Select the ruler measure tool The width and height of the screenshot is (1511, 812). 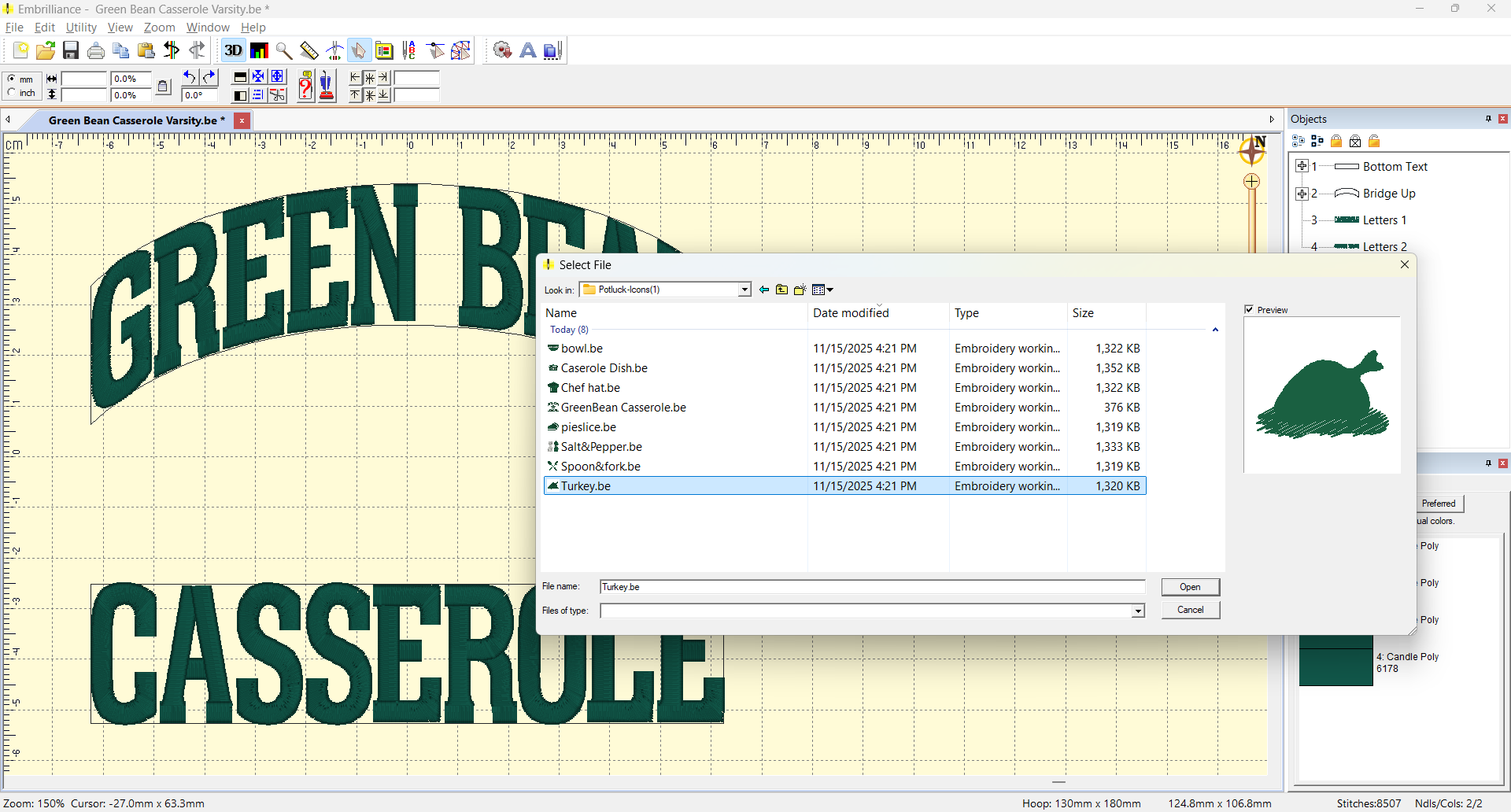309,50
